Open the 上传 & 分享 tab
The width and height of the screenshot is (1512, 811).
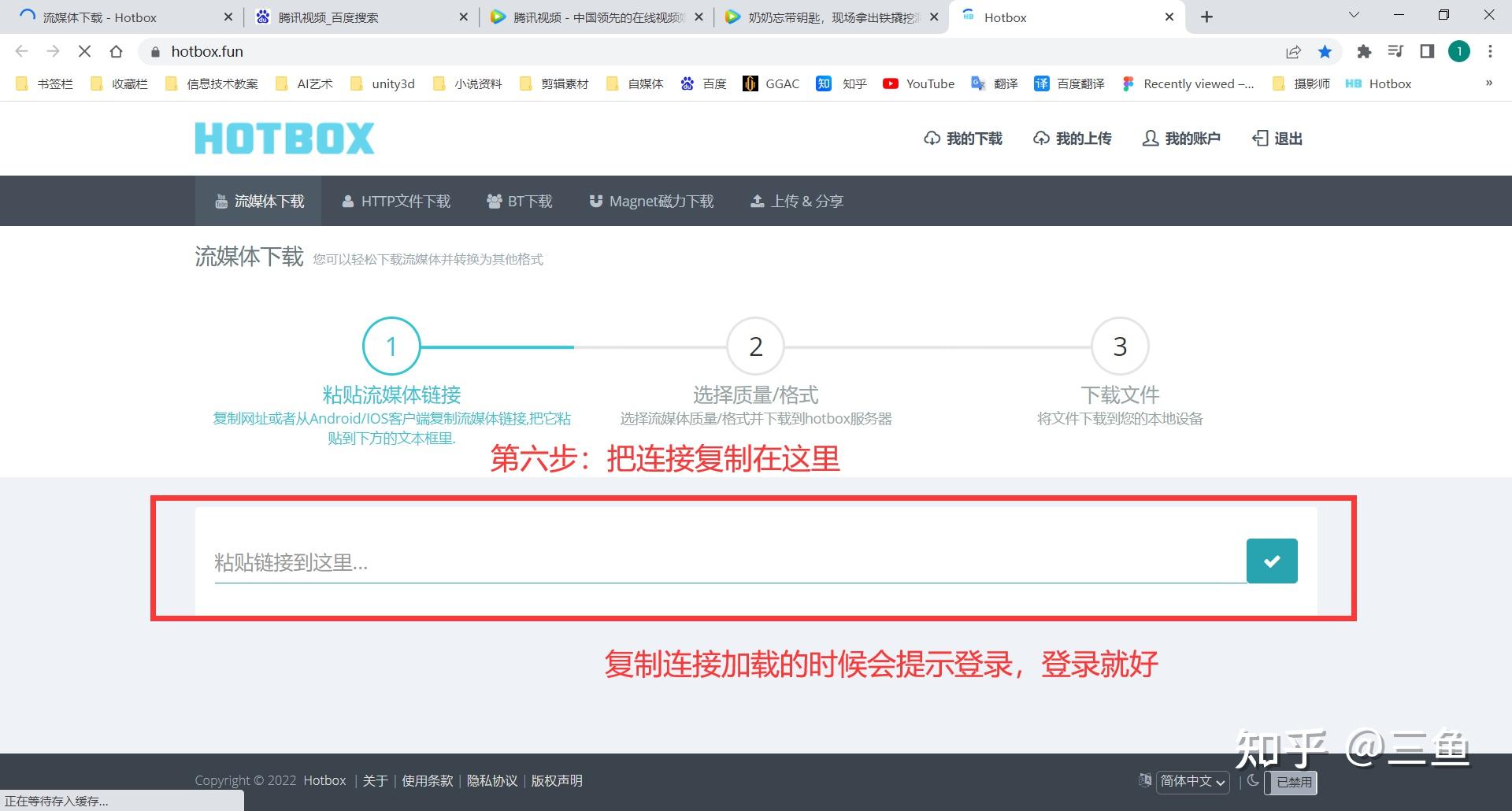pyautogui.click(x=797, y=201)
